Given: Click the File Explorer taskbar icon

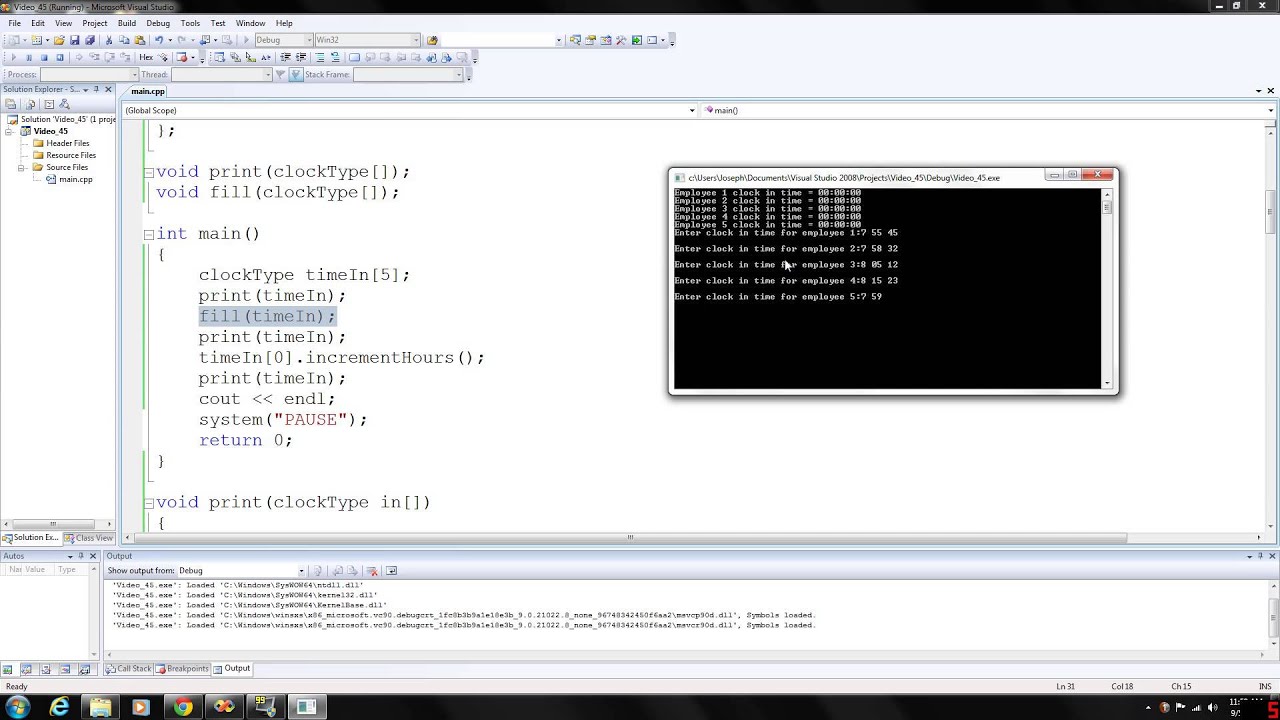Looking at the screenshot, I should (101, 707).
